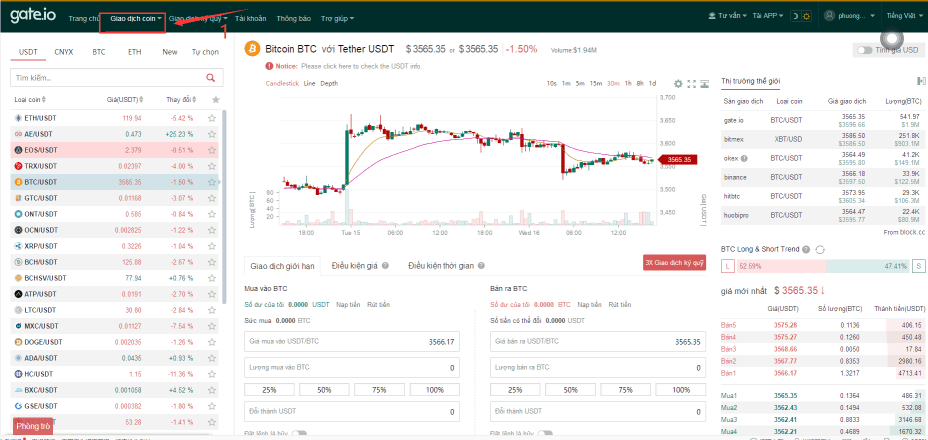Image resolution: width=928 pixels, height=440 pixels.
Task: Favorite the EOS/USDT pair star
Action: 212,150
